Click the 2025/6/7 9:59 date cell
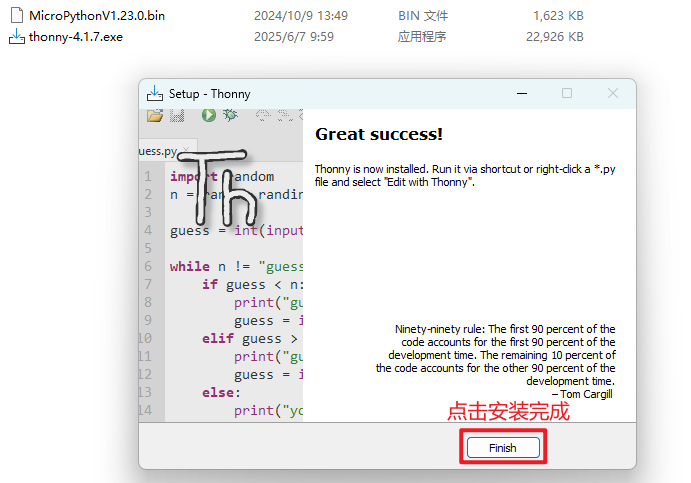 tap(294, 37)
